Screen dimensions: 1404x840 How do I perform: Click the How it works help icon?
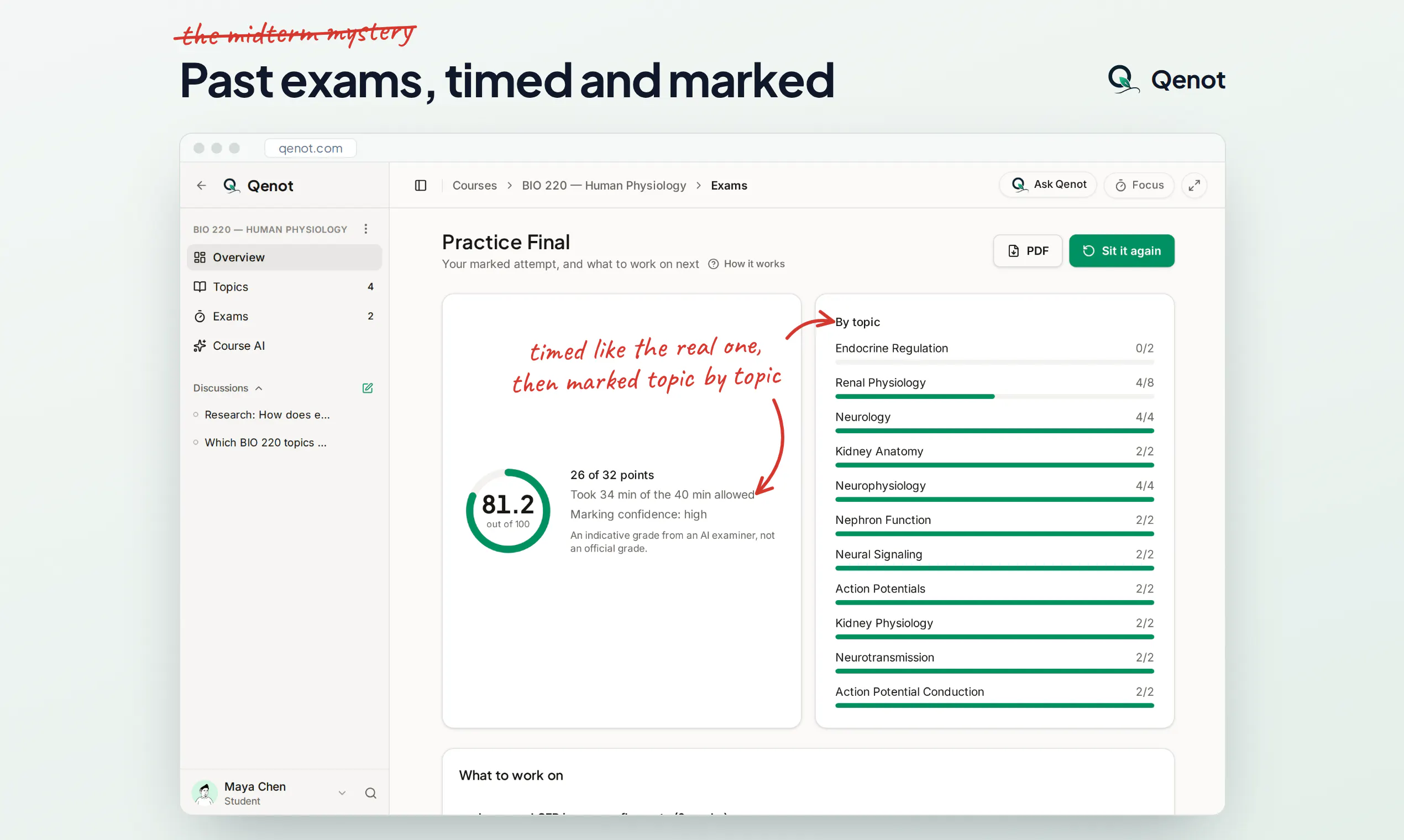713,264
